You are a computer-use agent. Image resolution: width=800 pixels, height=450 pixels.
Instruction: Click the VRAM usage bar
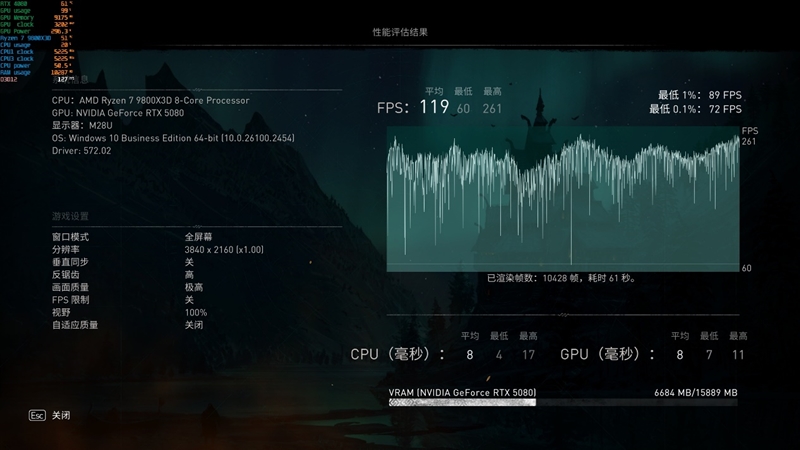coord(563,402)
